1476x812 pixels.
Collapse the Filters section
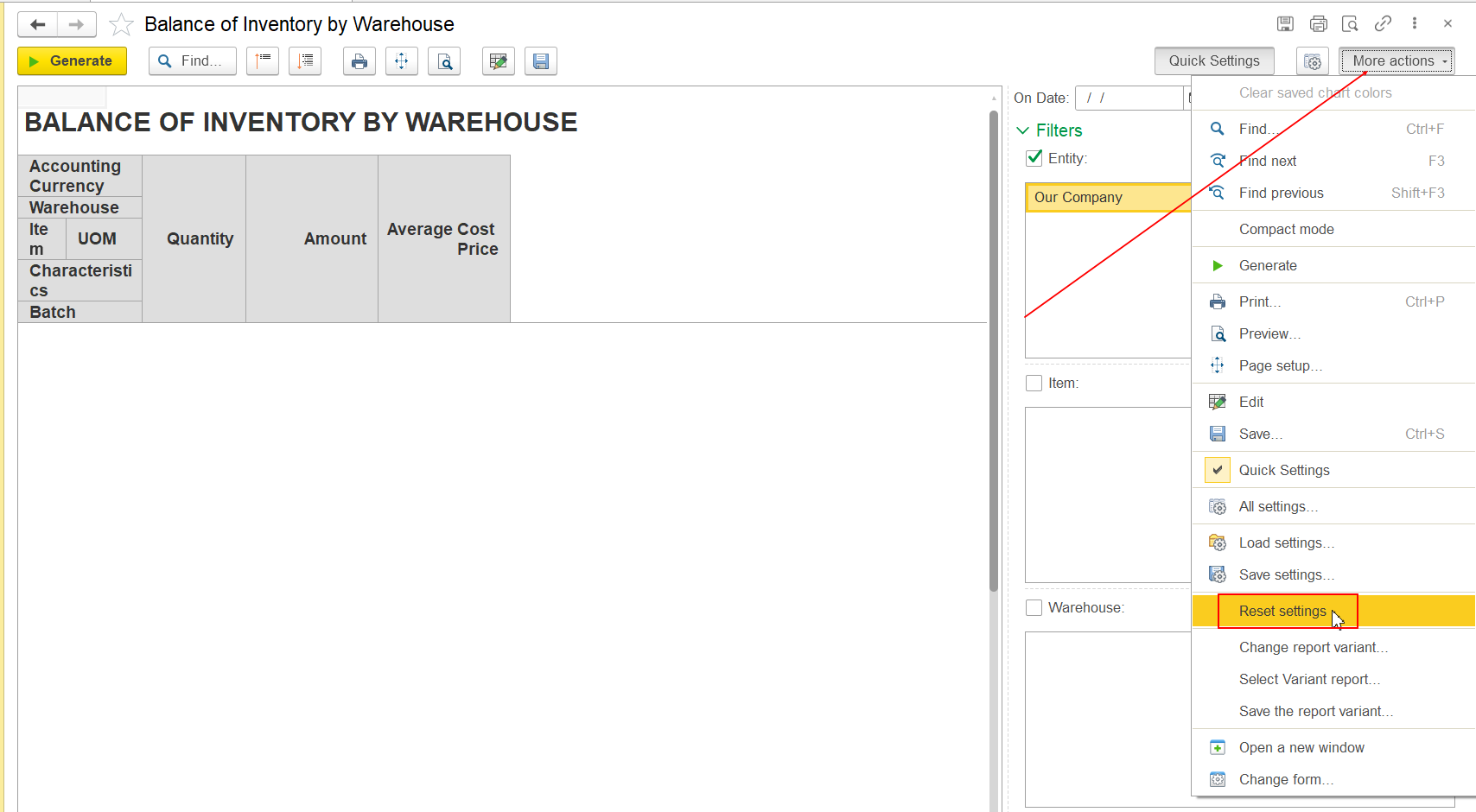[1023, 130]
